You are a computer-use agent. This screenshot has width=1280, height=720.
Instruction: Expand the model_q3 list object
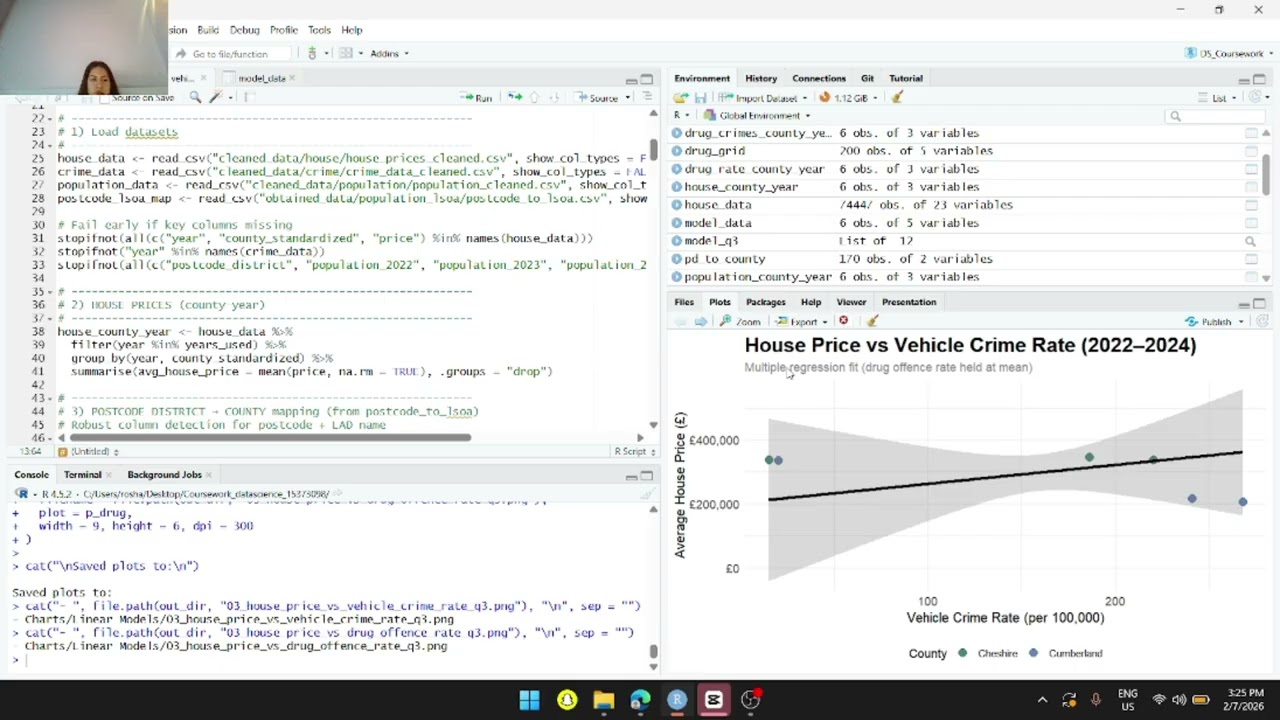click(677, 241)
